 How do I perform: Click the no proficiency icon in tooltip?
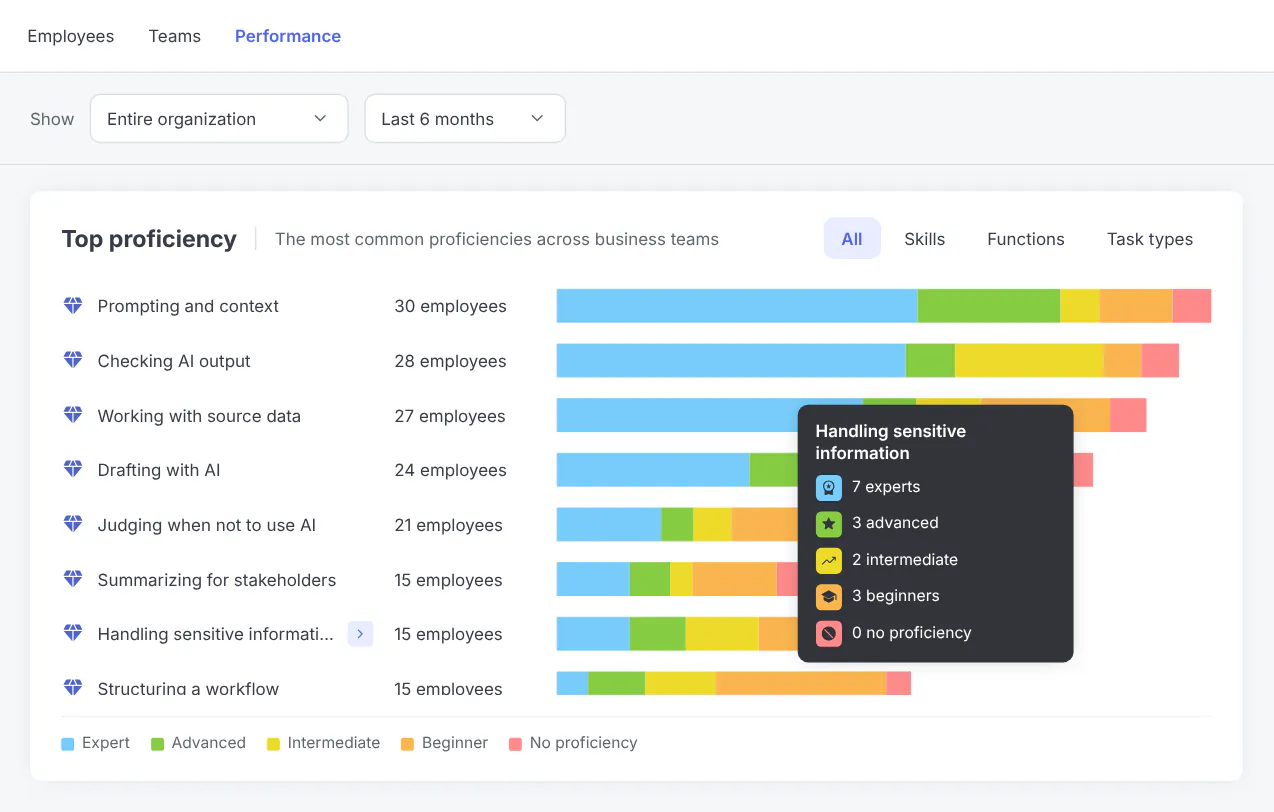(828, 633)
